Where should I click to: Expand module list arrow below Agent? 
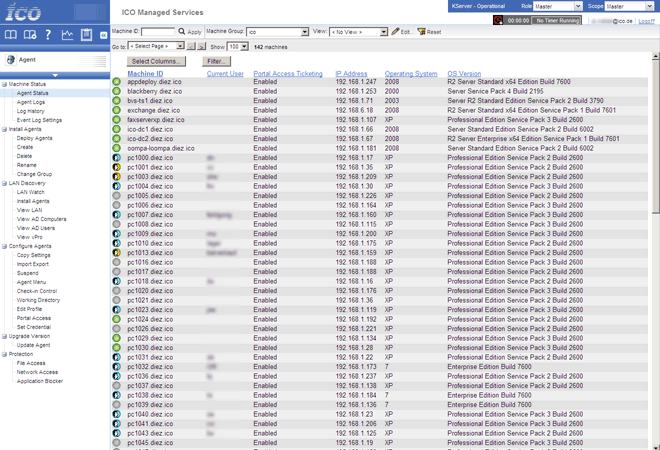[55, 75]
